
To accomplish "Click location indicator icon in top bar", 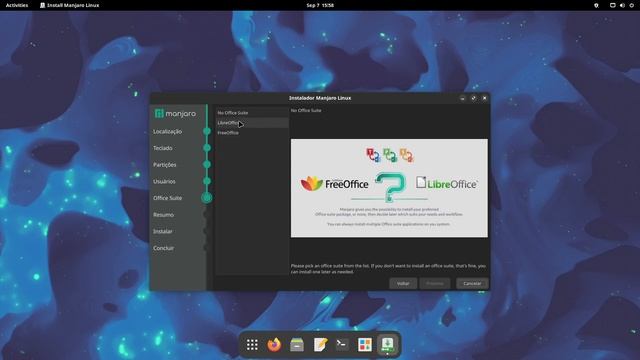I will pyautogui.click(x=596, y=5).
